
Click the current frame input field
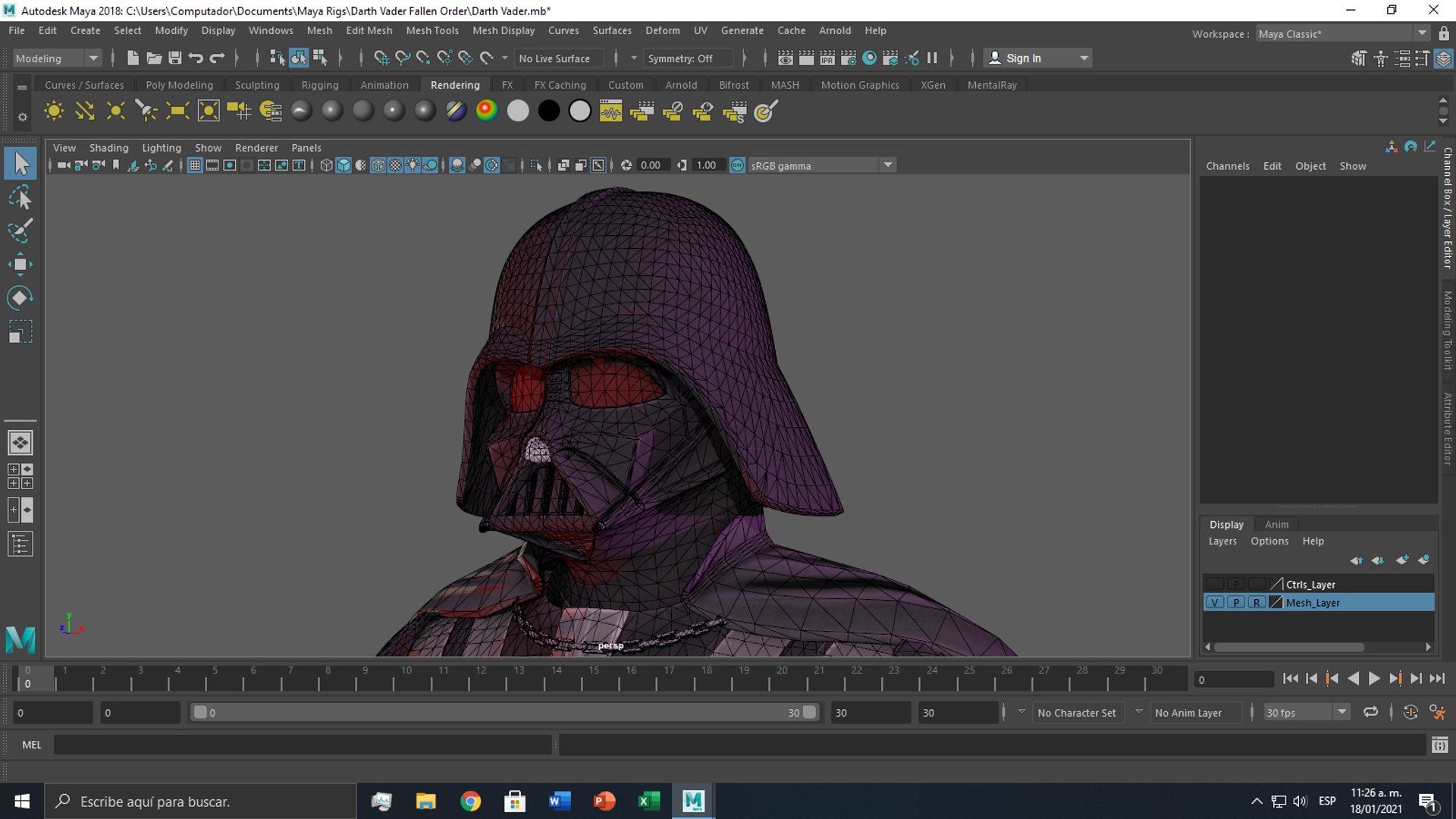[x=1234, y=679]
